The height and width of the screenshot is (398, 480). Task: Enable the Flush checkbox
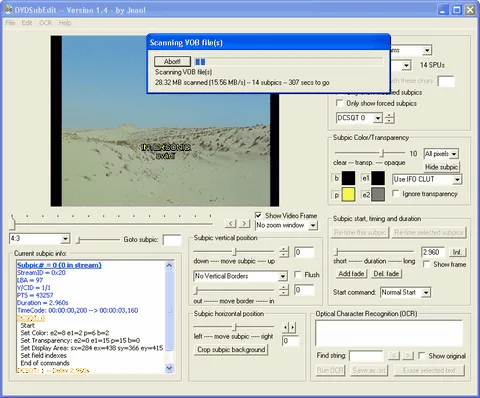[297, 274]
